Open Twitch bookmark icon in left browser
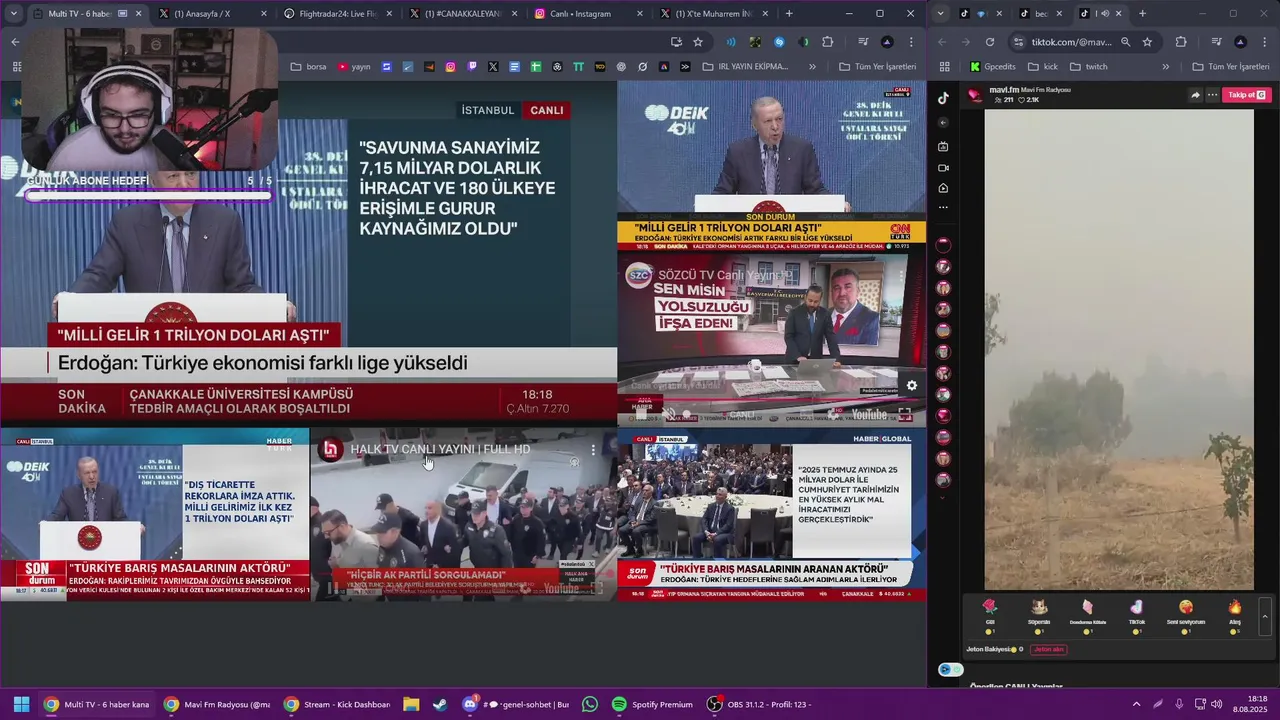 click(x=472, y=67)
